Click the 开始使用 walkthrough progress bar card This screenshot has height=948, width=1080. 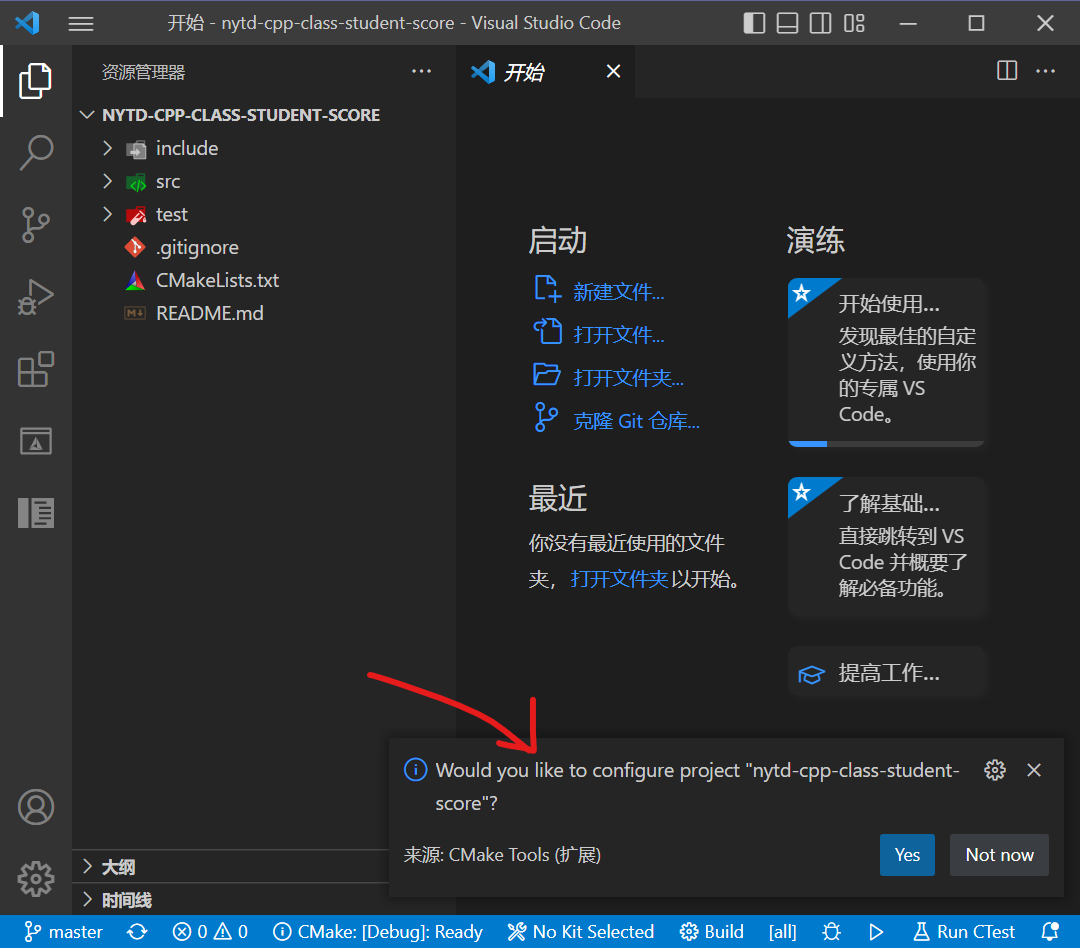(886, 362)
